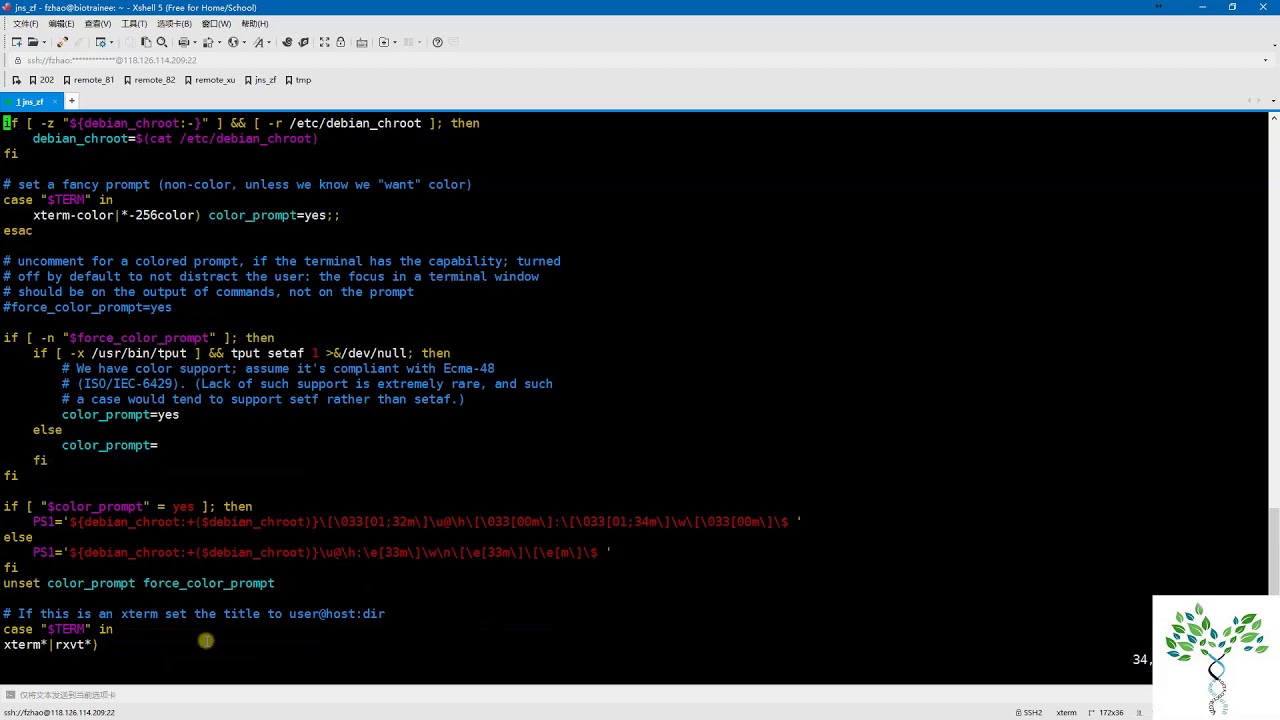The image size is (1280, 720).
Task: Click the Find magnifier icon
Action: [162, 42]
